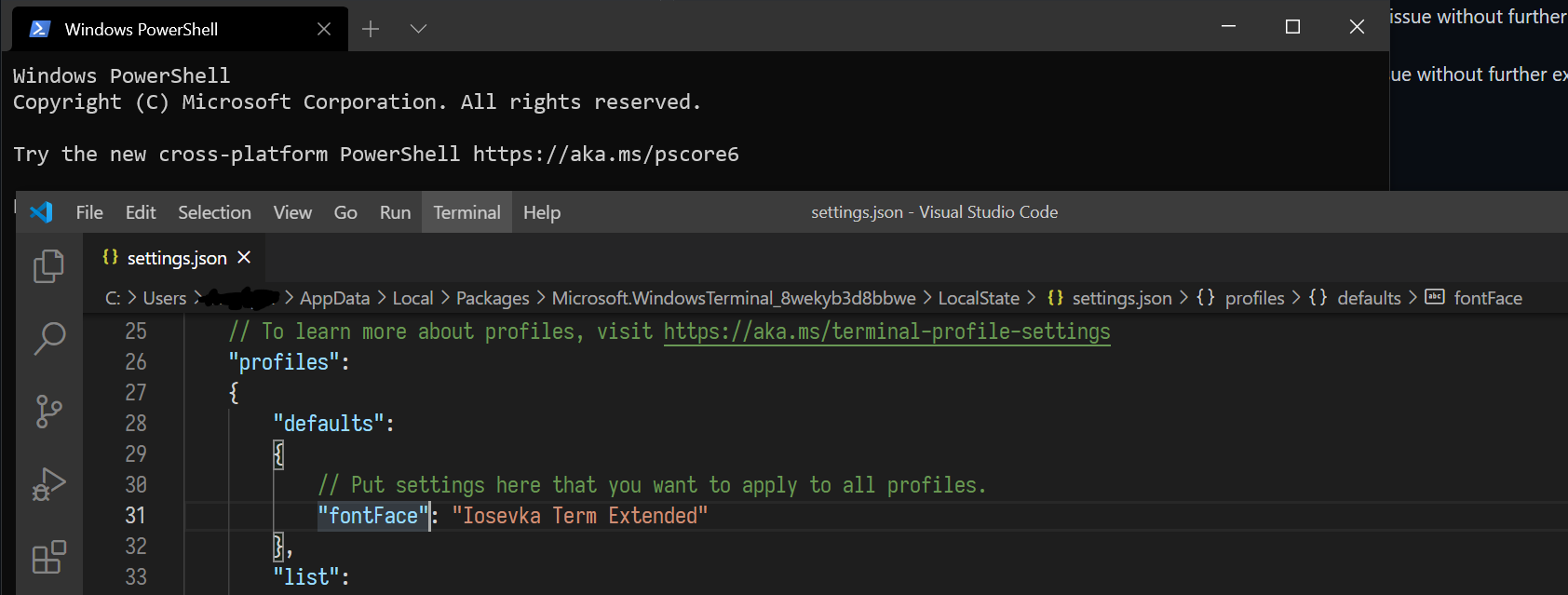This screenshot has width=1568, height=595.
Task: Click the LocalState breadcrumb segment
Action: [x=979, y=298]
